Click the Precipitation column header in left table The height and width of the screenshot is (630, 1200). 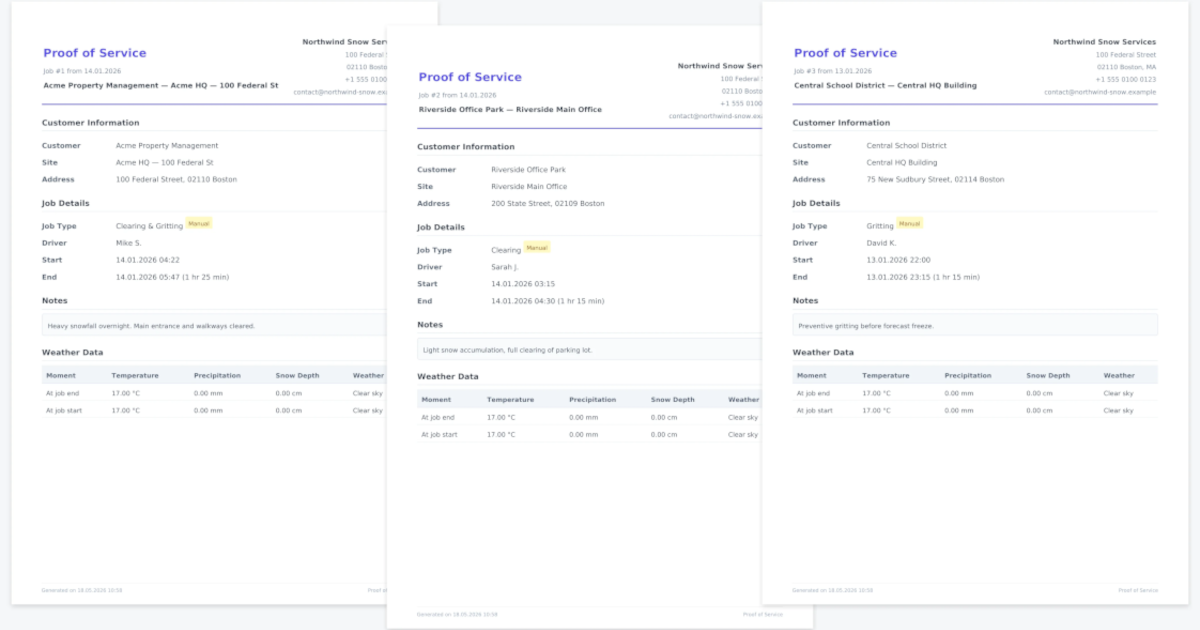pos(217,376)
